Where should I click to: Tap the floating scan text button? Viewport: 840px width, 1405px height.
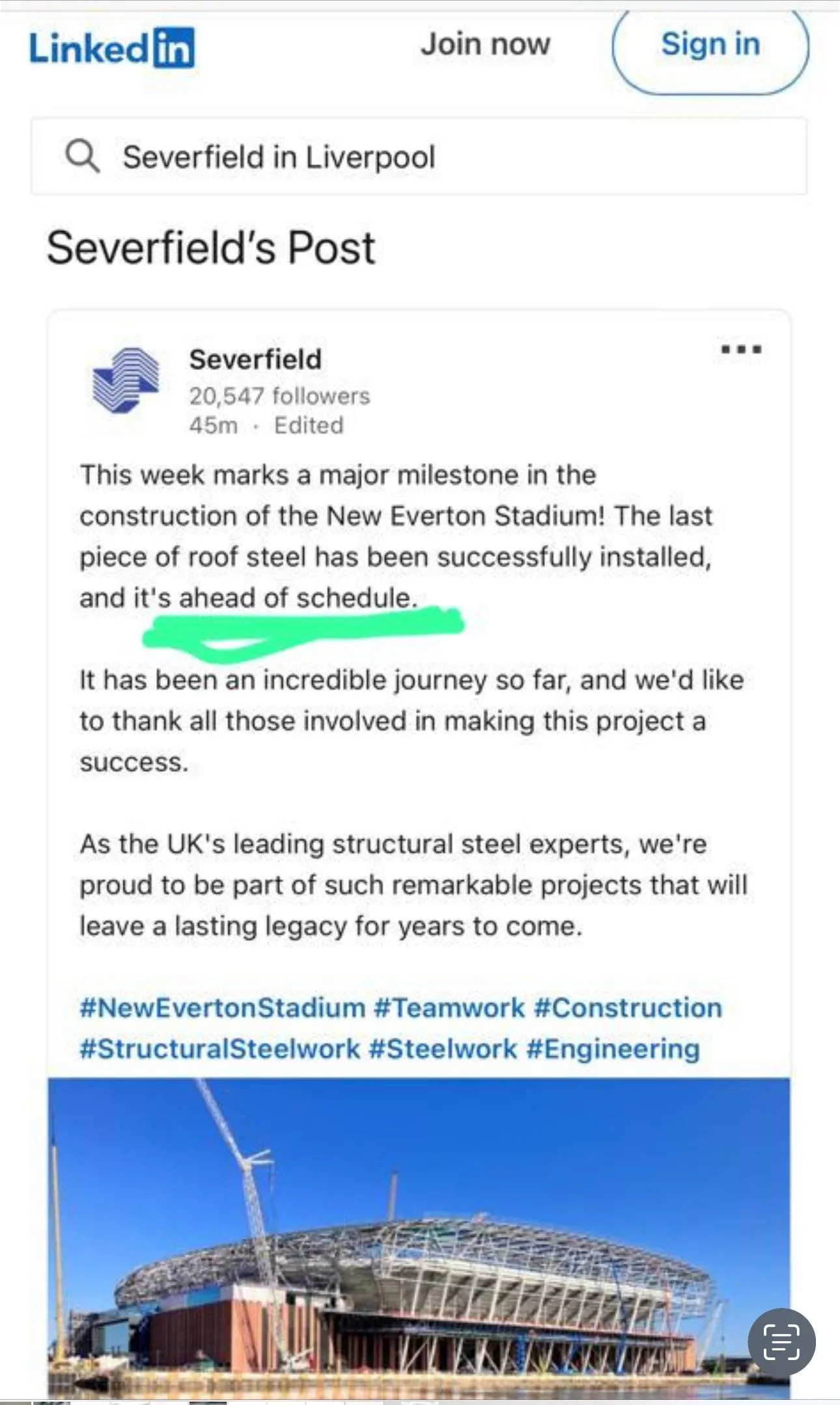pyautogui.click(x=781, y=1342)
